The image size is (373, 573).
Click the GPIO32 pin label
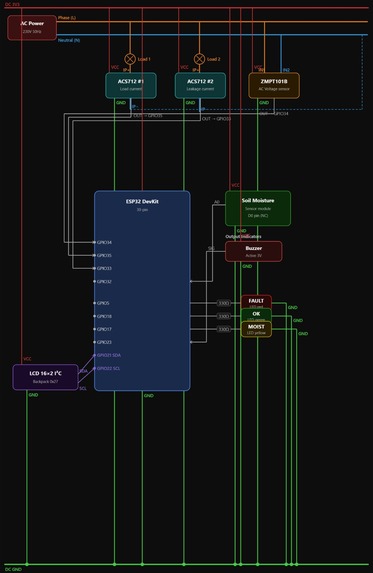[104, 281]
